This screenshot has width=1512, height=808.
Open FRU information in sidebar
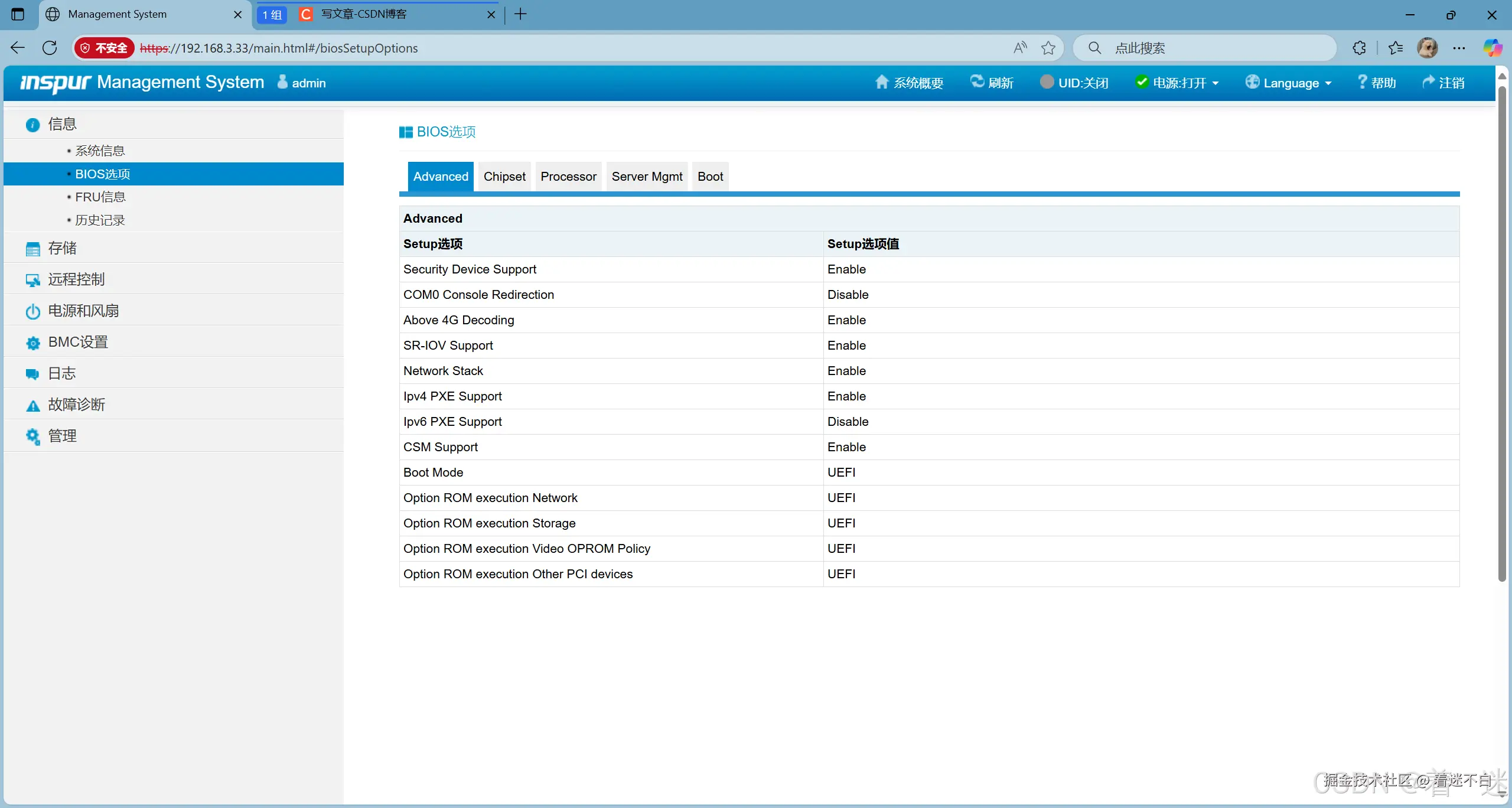point(100,197)
